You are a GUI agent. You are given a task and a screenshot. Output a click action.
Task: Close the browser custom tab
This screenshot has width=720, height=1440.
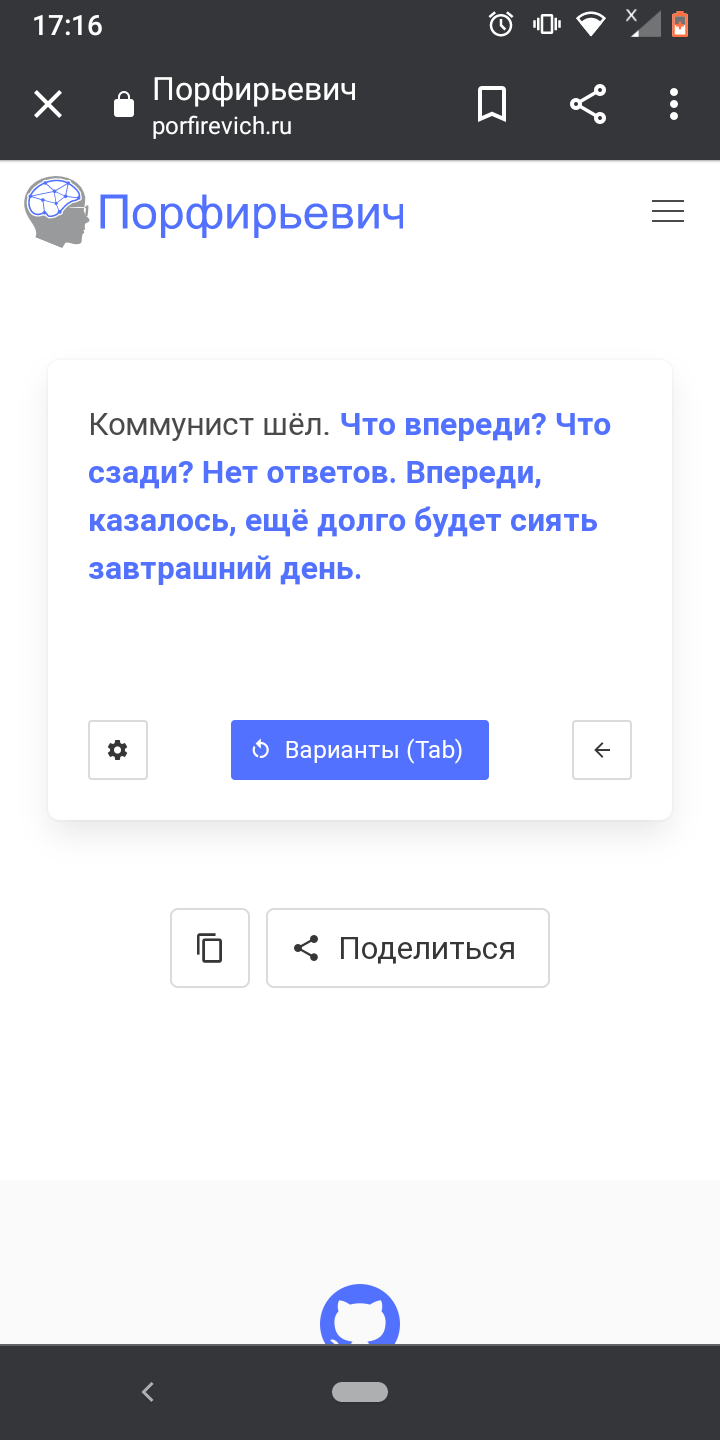click(x=48, y=104)
